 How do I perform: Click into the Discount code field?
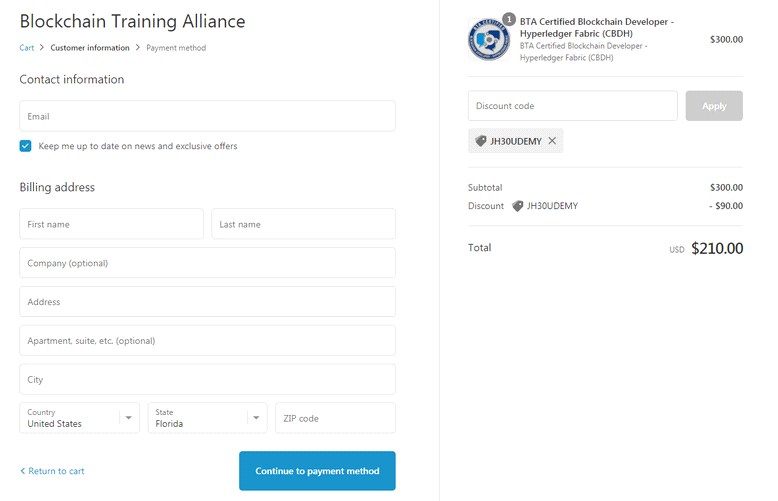(x=573, y=106)
